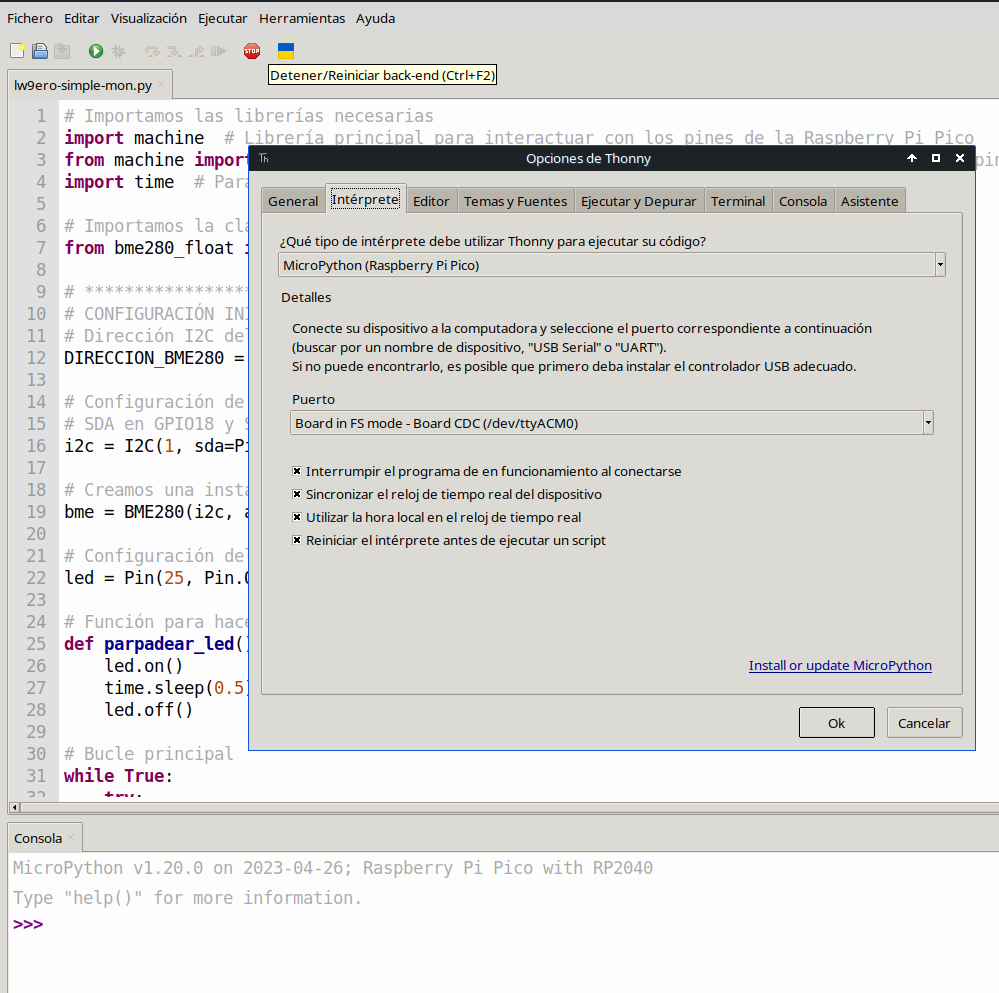Click the 'MicroPython v1.20.0' console output line

(333, 868)
